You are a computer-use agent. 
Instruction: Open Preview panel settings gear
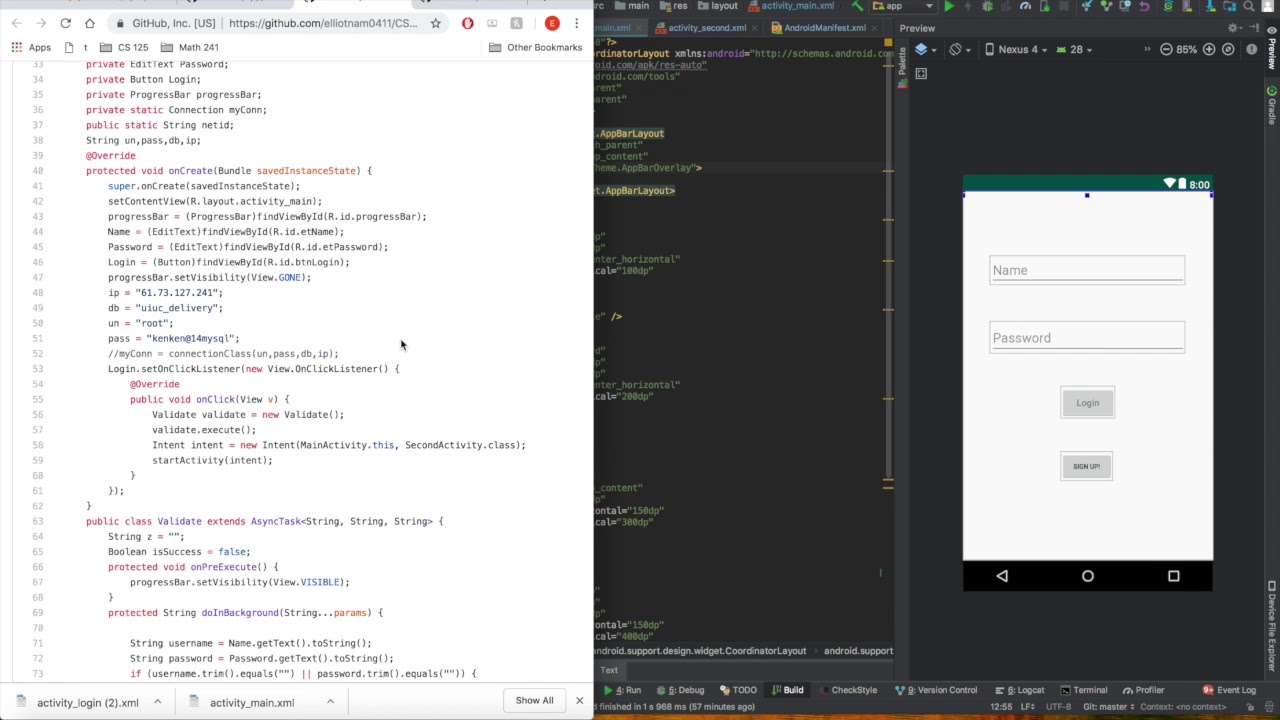coord(1233,28)
